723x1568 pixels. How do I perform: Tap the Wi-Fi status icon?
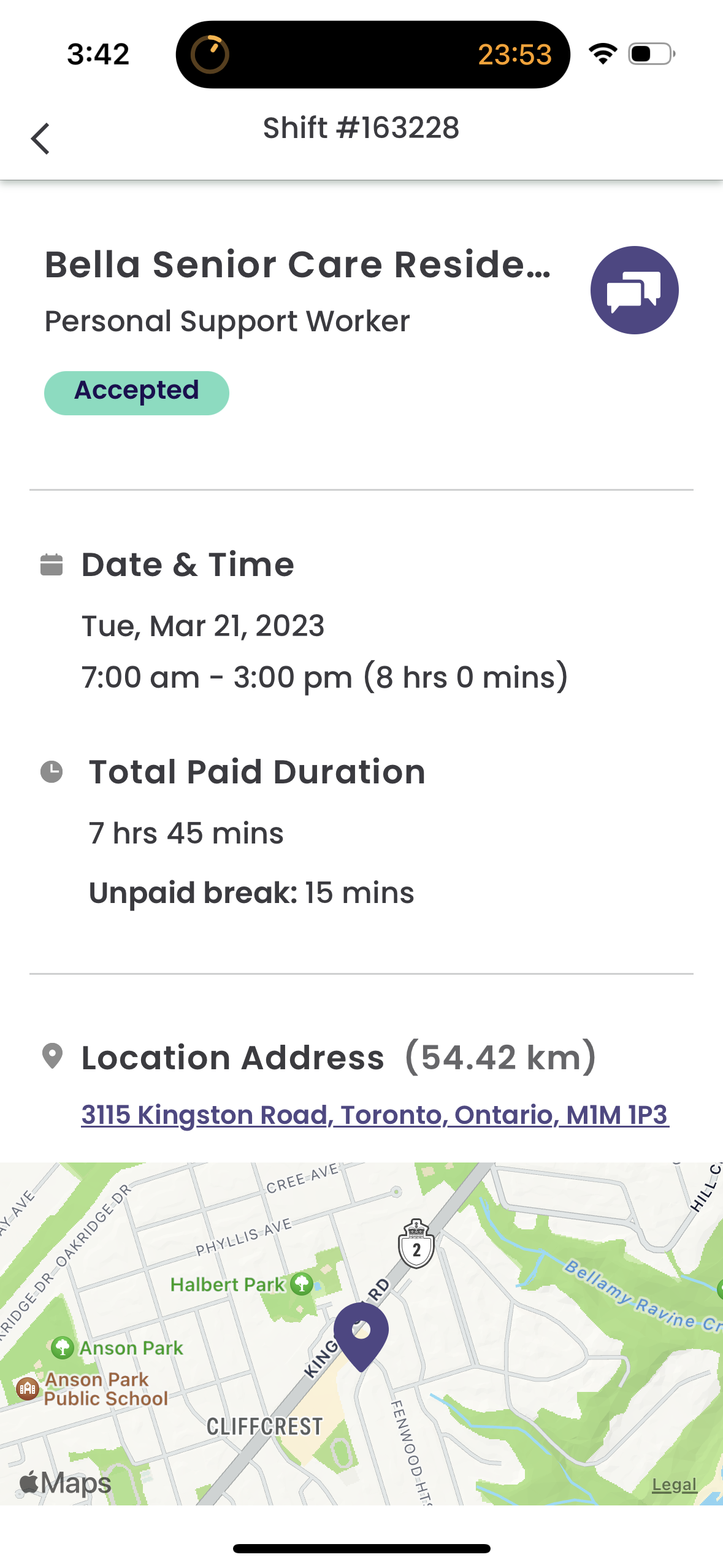pyautogui.click(x=603, y=54)
